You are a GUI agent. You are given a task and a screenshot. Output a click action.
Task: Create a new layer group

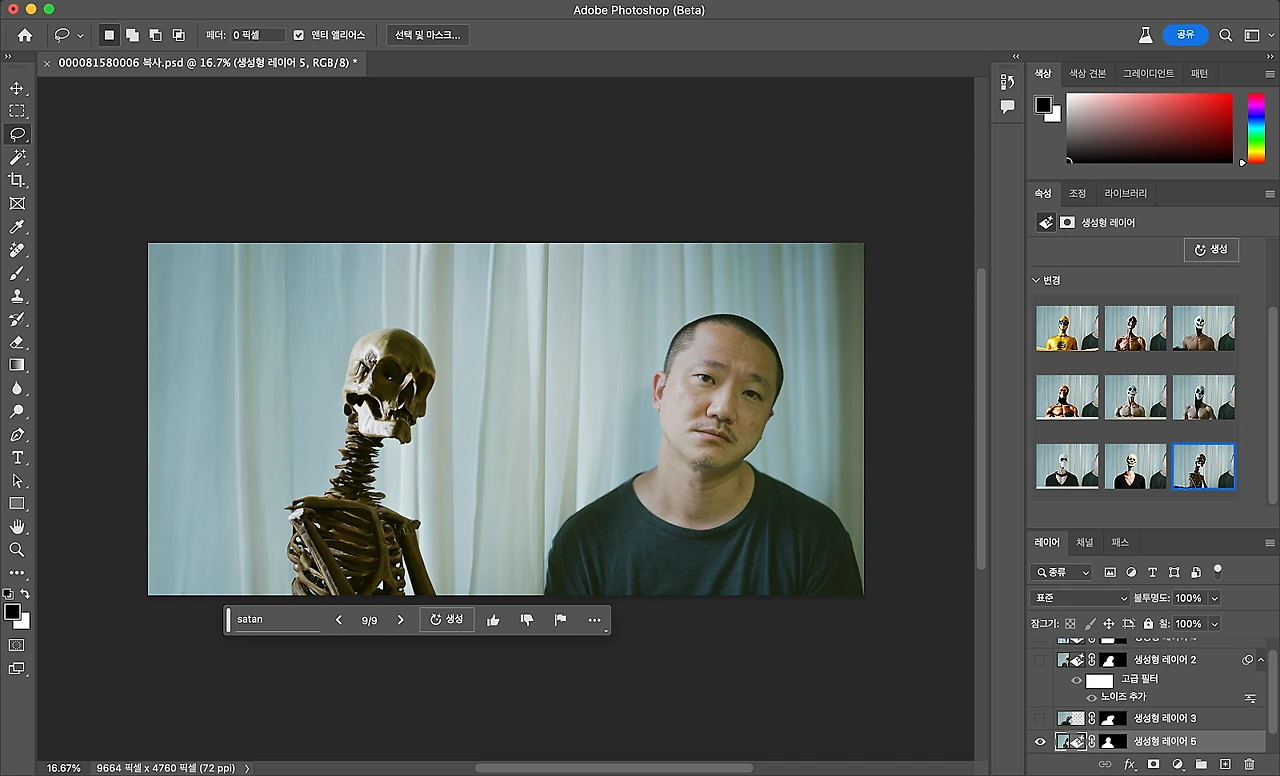coord(1202,765)
